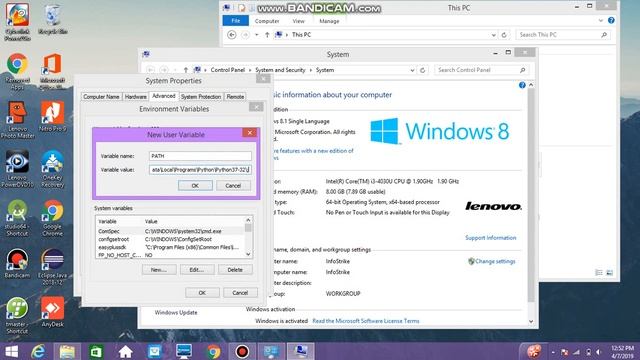Viewport: 640px width, 360px height.
Task: Open Manage ribbon tab
Action: point(329,21)
